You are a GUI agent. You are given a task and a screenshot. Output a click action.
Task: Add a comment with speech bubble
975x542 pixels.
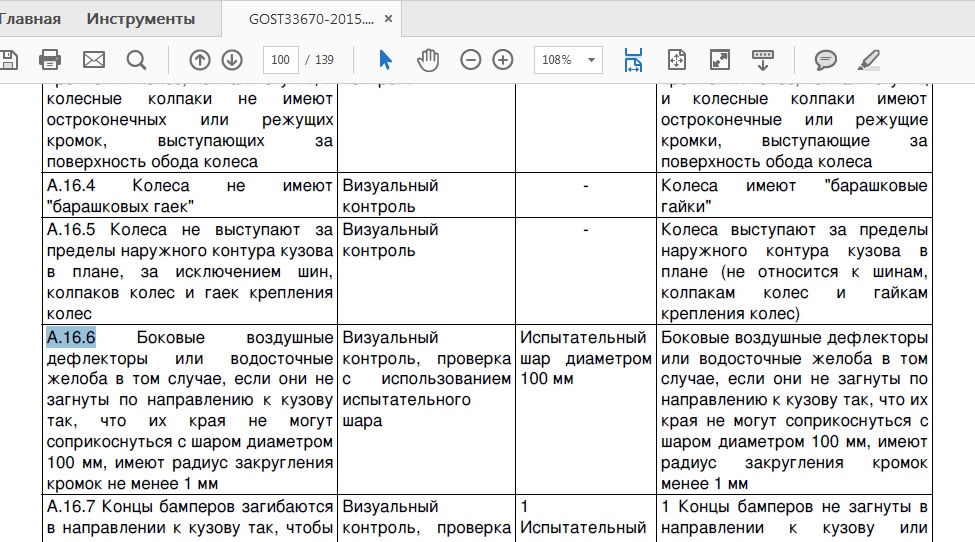826,60
